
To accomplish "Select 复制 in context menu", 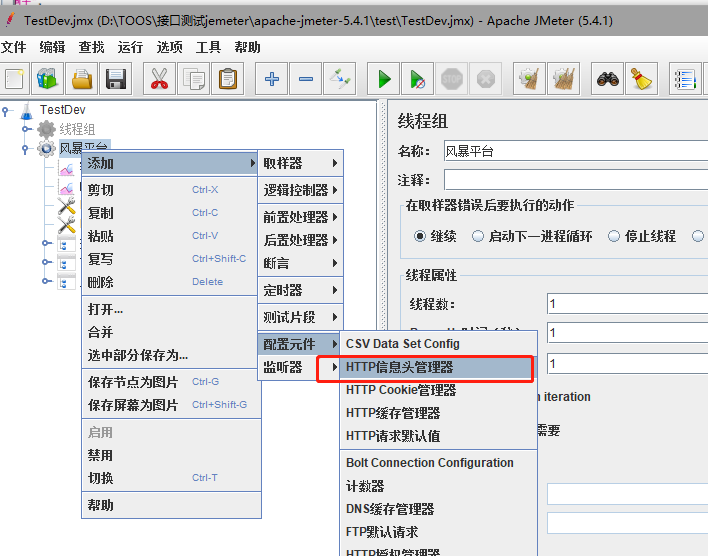I will coord(171,213).
